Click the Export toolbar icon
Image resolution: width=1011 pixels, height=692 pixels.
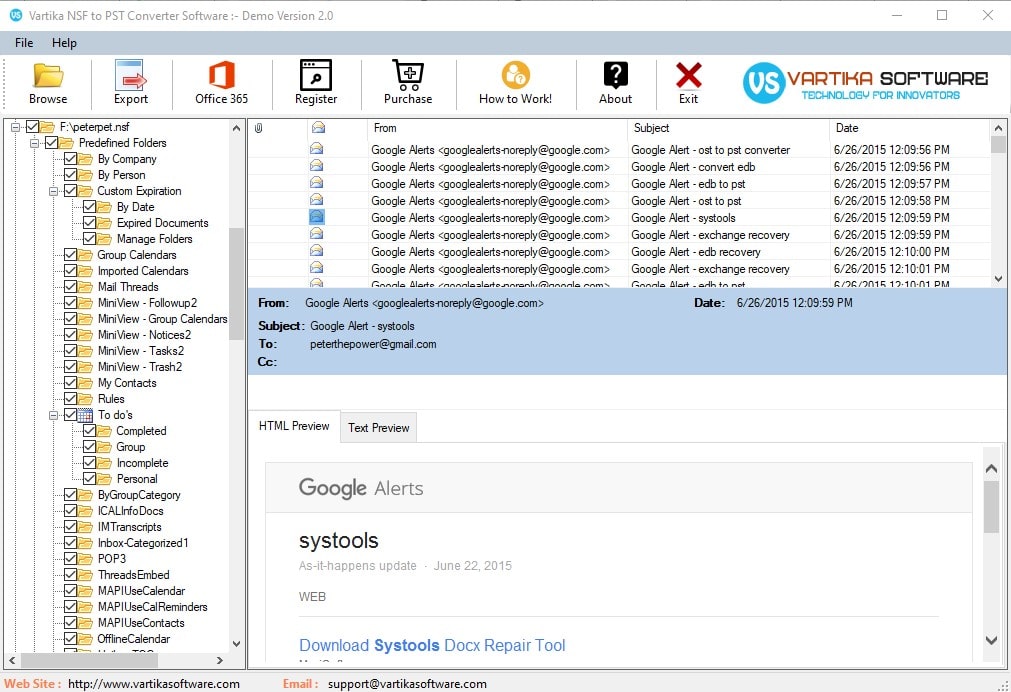click(x=130, y=77)
